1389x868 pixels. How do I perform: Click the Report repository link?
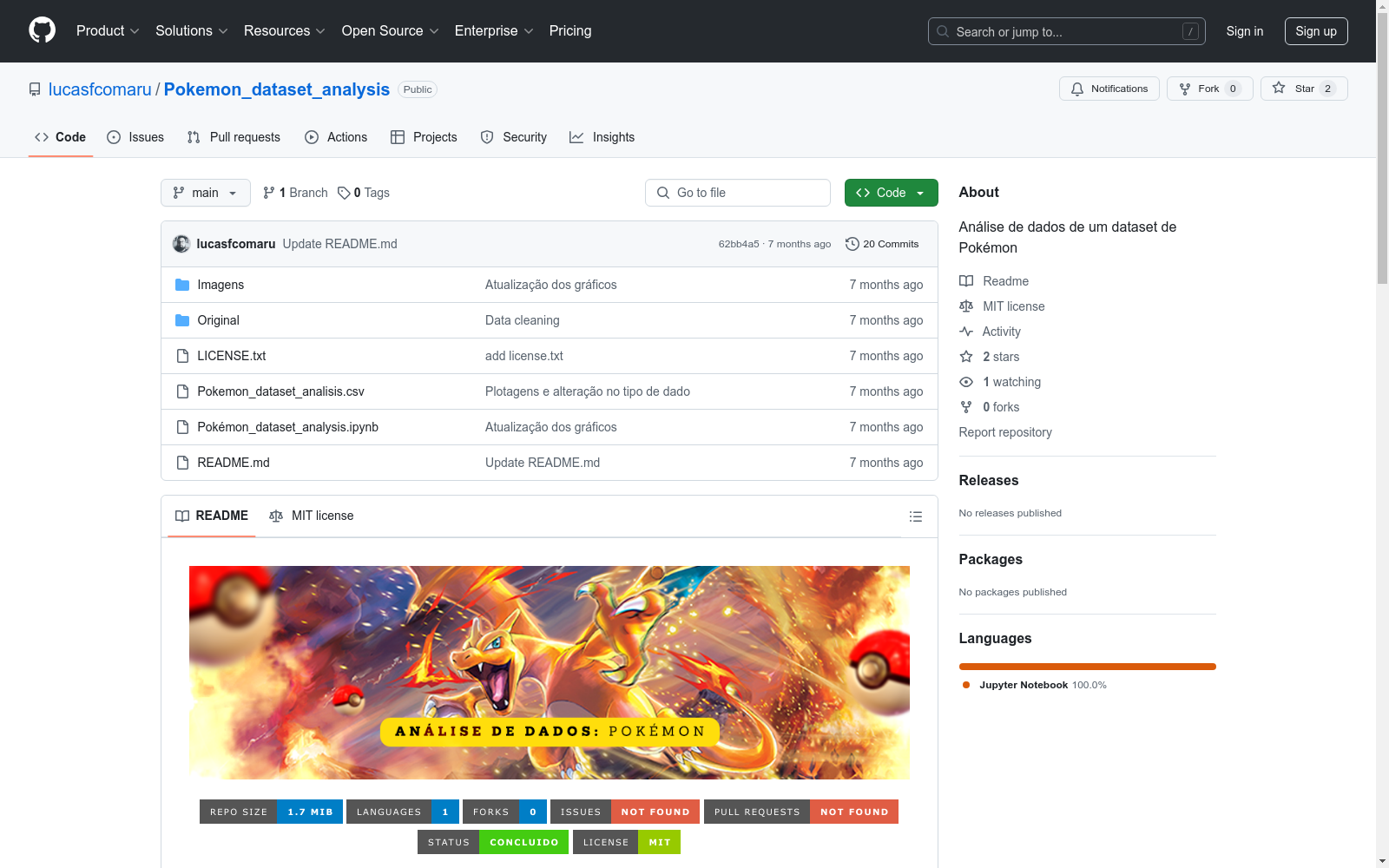coord(1005,432)
